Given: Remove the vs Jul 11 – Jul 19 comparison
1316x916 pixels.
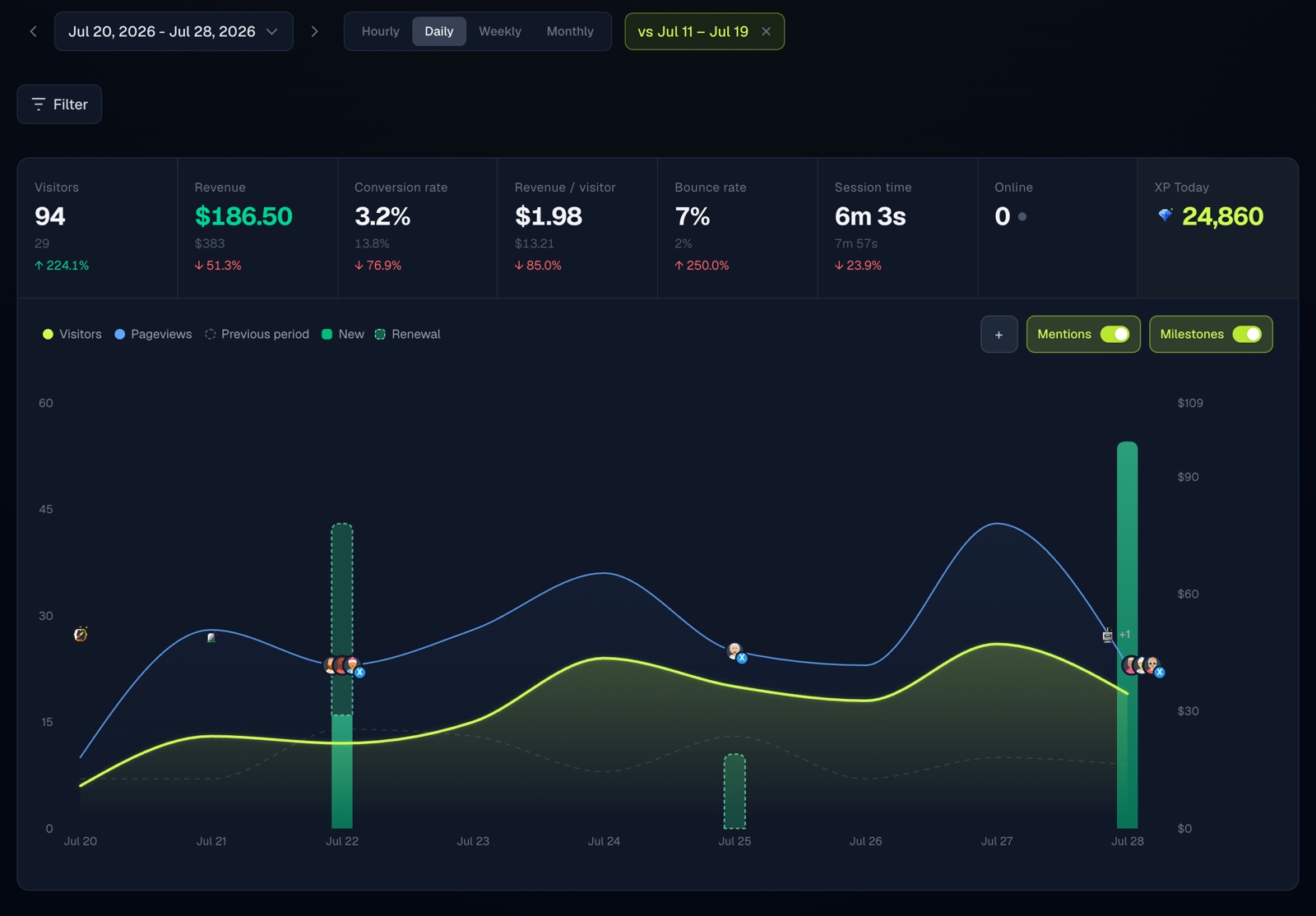Looking at the screenshot, I should tap(766, 31).
